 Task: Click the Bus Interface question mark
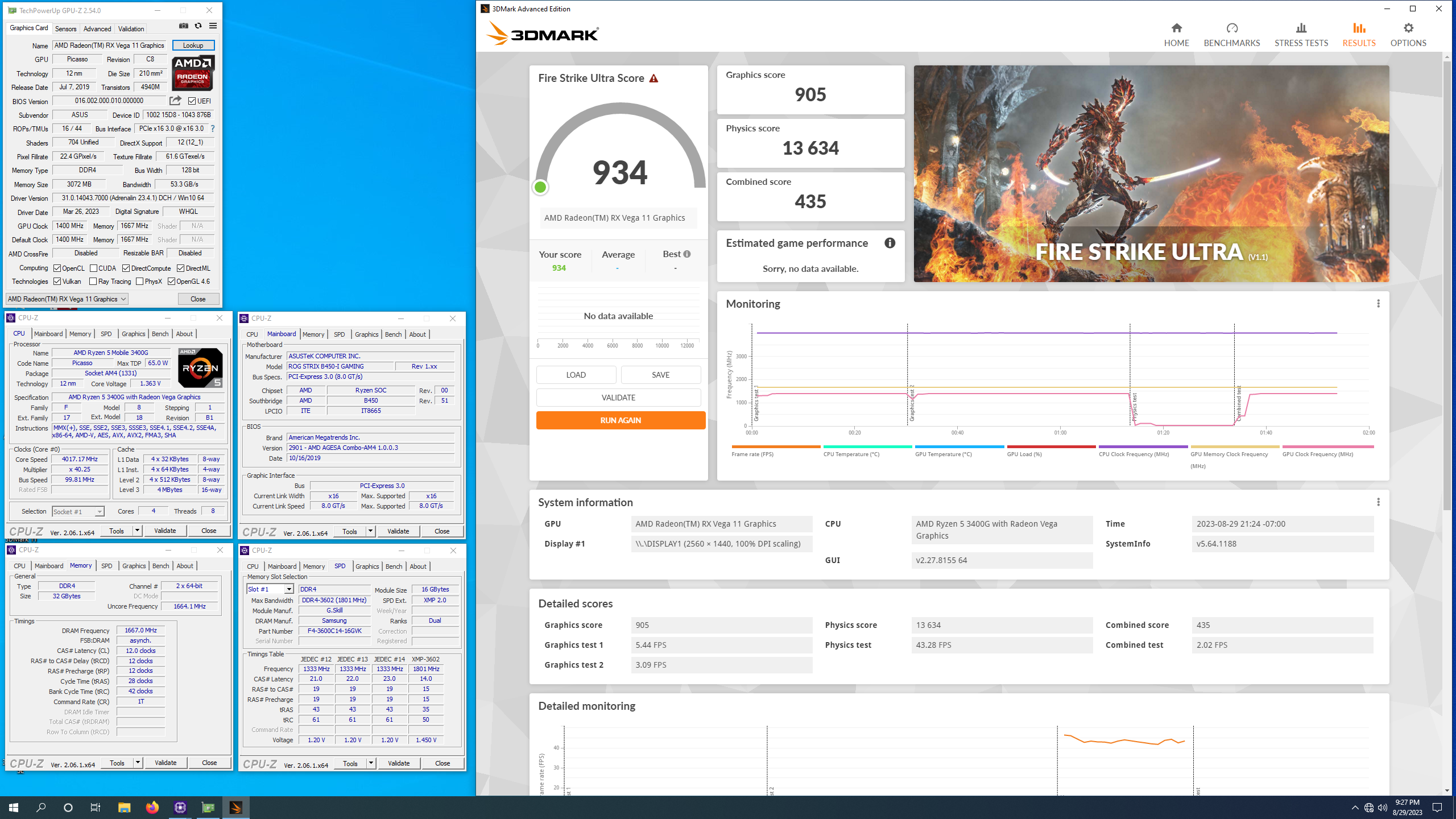tap(213, 129)
